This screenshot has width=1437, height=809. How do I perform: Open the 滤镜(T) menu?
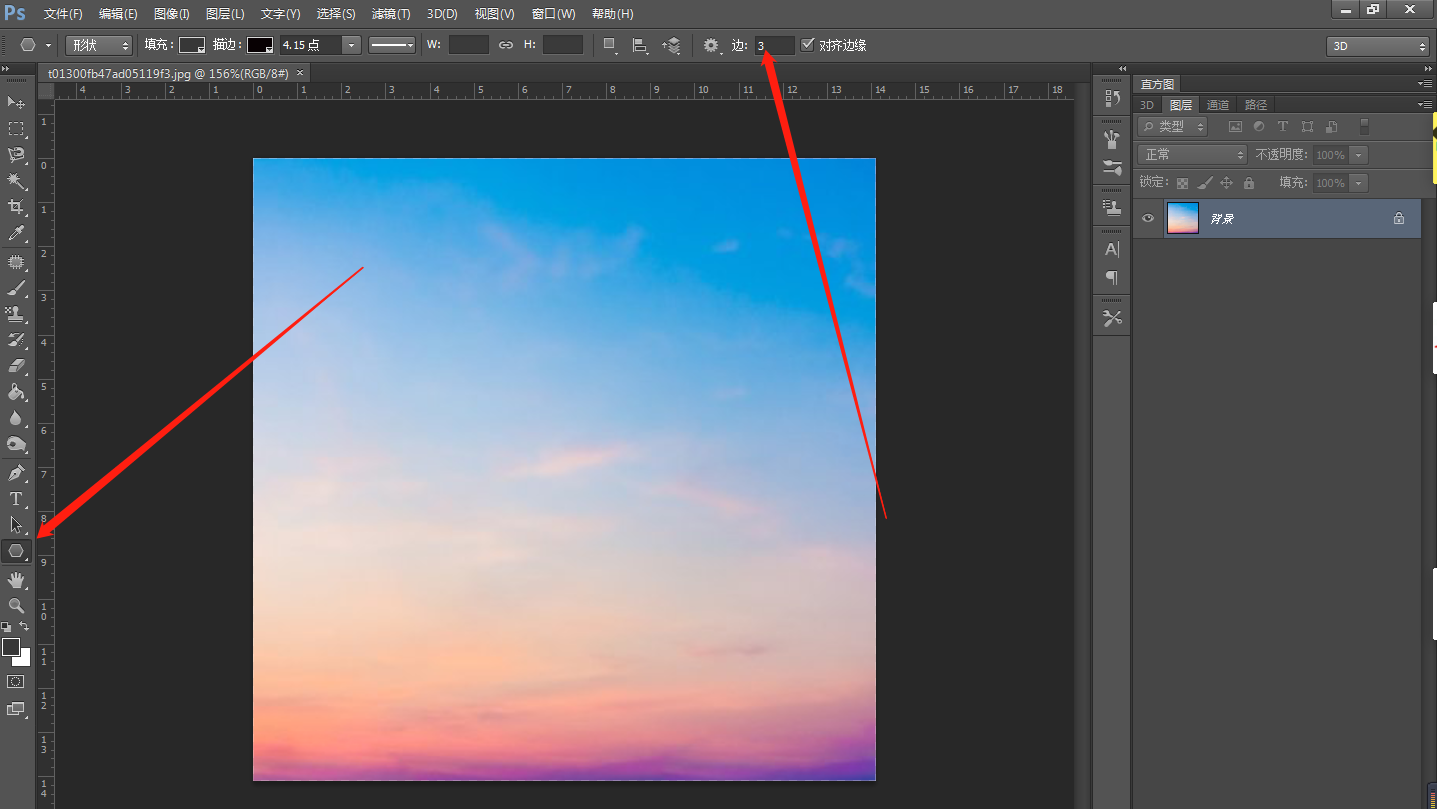pyautogui.click(x=390, y=14)
